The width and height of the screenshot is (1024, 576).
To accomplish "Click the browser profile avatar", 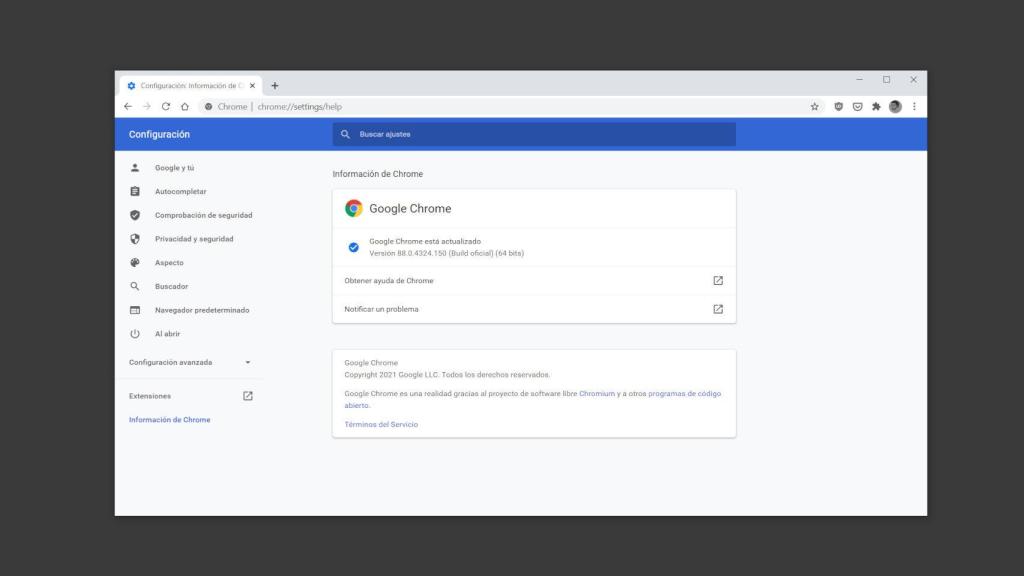I will pyautogui.click(x=894, y=106).
